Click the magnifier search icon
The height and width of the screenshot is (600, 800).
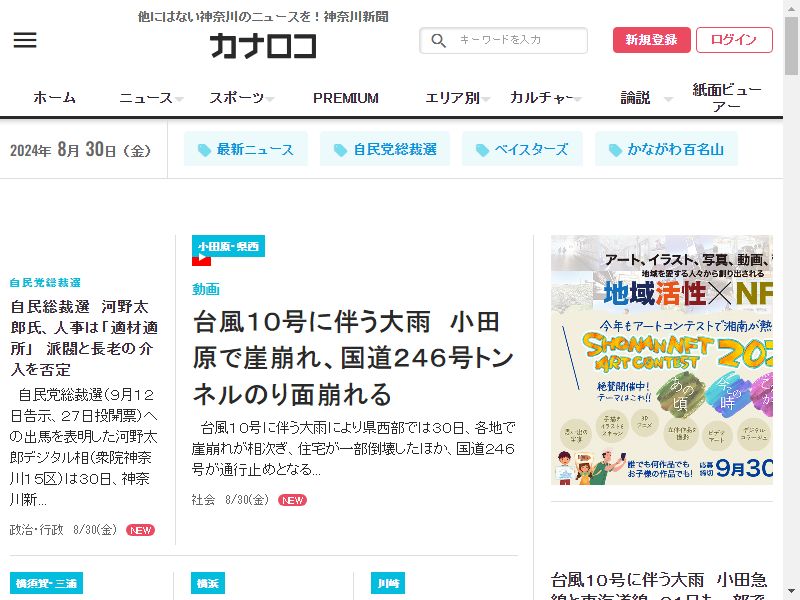tap(438, 40)
